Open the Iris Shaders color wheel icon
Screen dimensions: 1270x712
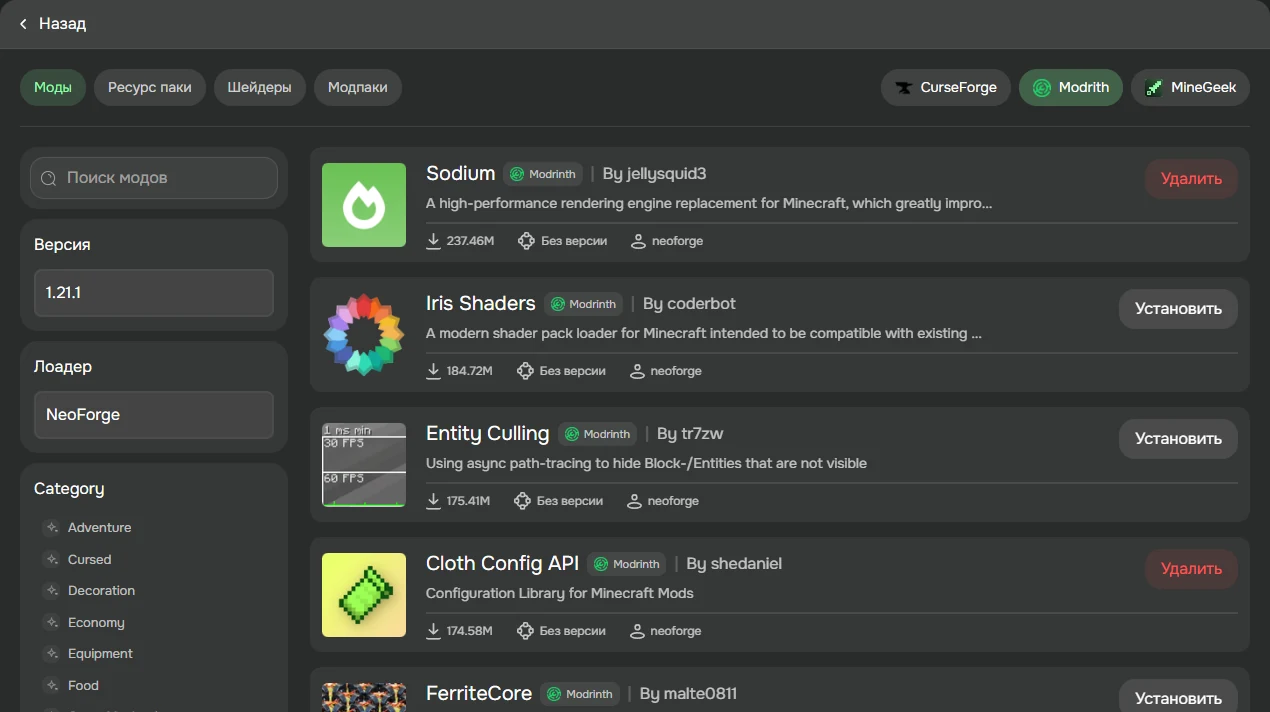pyautogui.click(x=364, y=335)
